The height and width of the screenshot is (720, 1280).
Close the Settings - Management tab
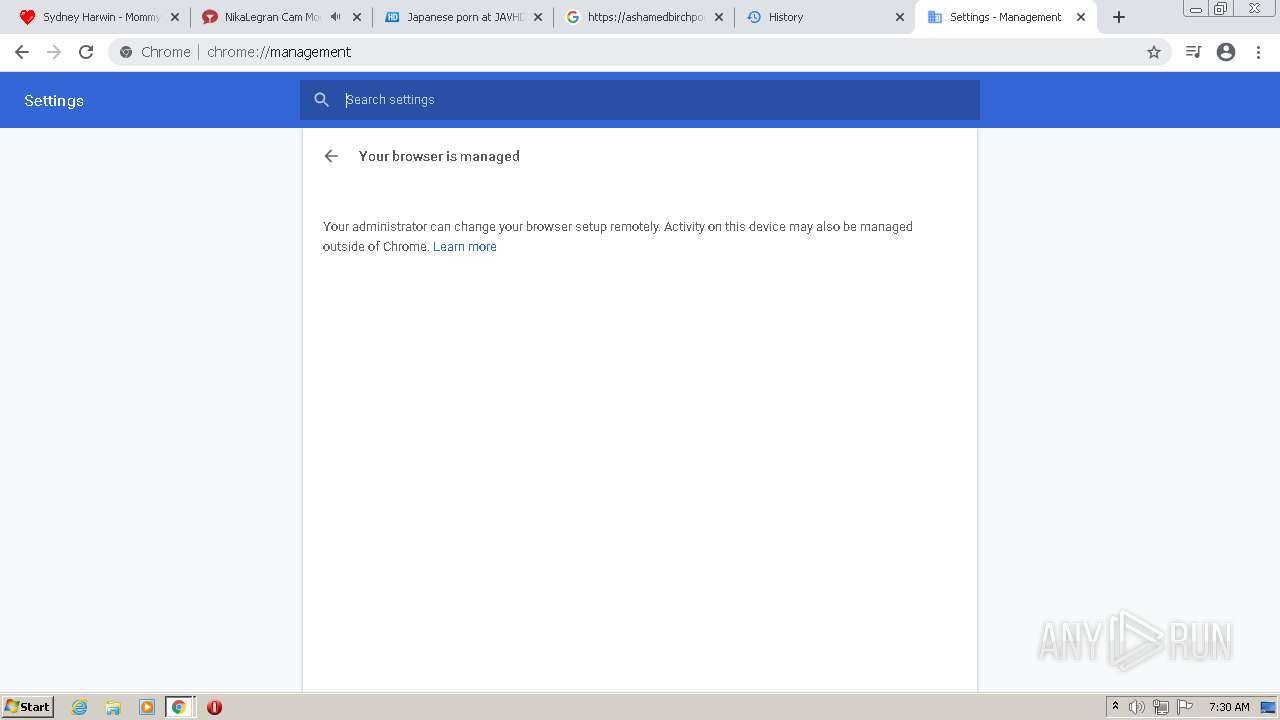point(1080,17)
